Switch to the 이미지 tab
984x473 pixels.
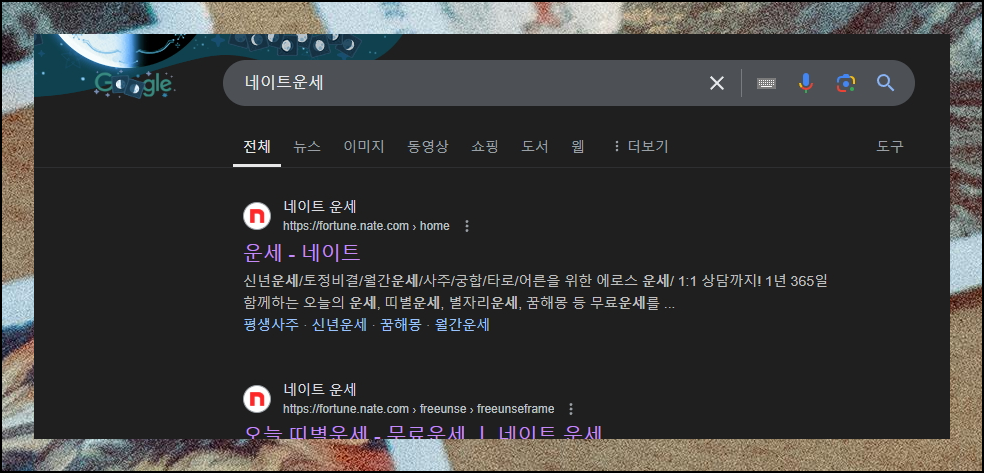click(x=364, y=147)
